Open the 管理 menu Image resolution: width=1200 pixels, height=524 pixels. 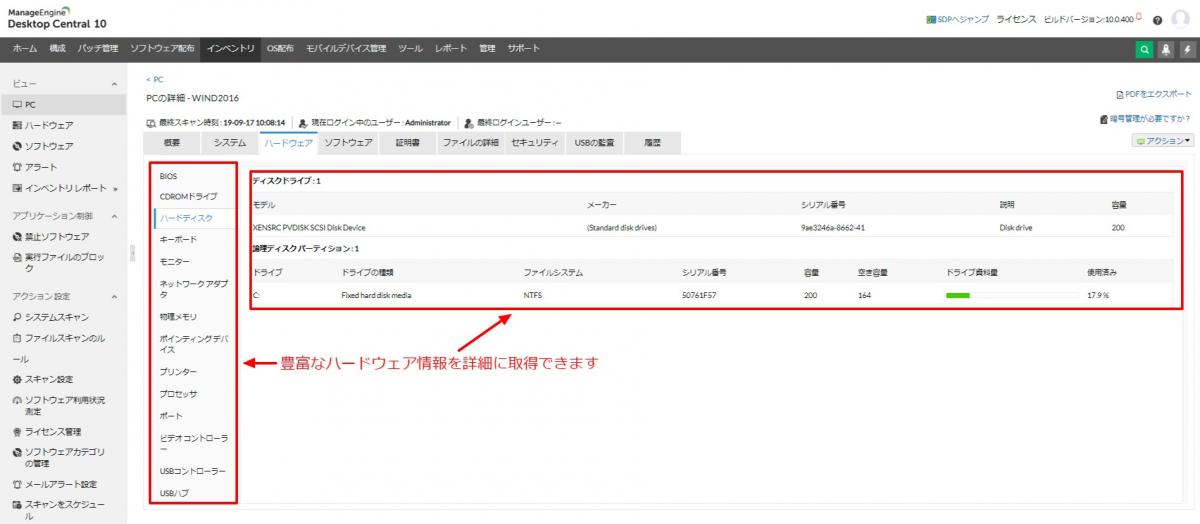[x=487, y=49]
